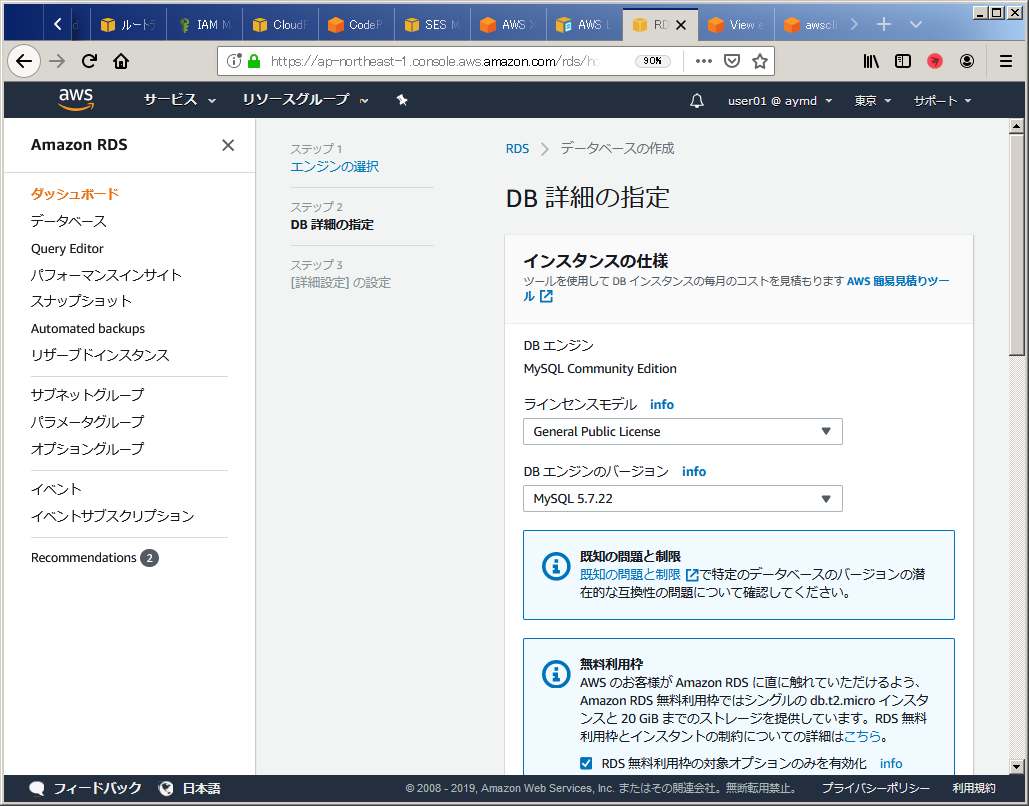
Task: Switch to the IAM browser tab
Action: pos(205,25)
